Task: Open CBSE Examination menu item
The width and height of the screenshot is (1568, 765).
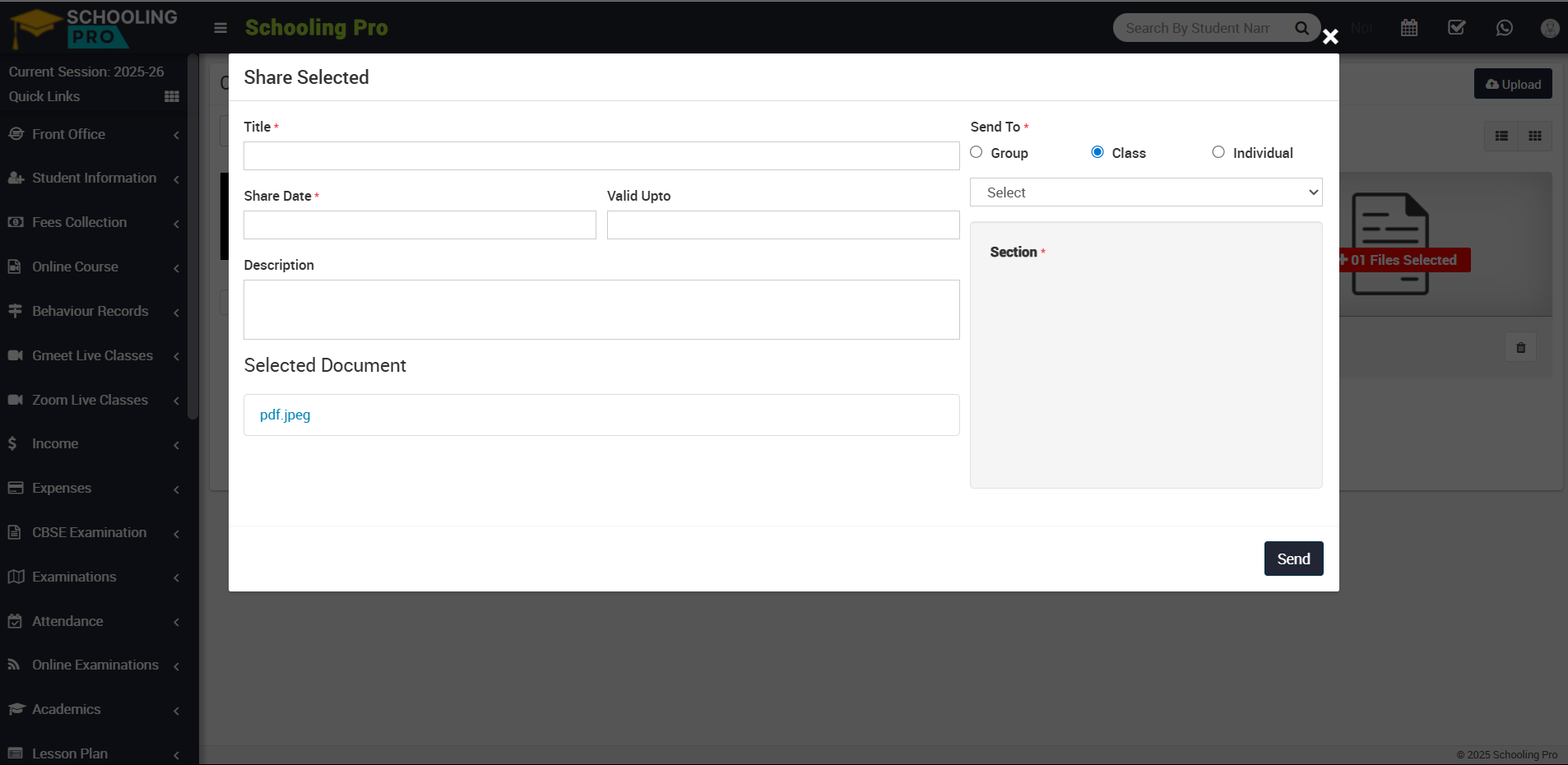Action: click(94, 532)
